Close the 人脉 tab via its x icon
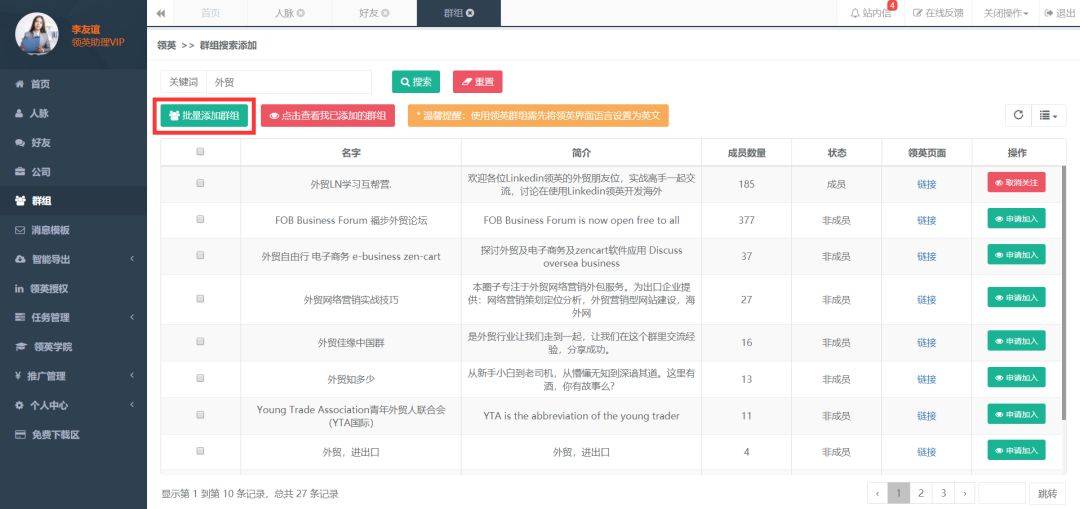 [301, 13]
